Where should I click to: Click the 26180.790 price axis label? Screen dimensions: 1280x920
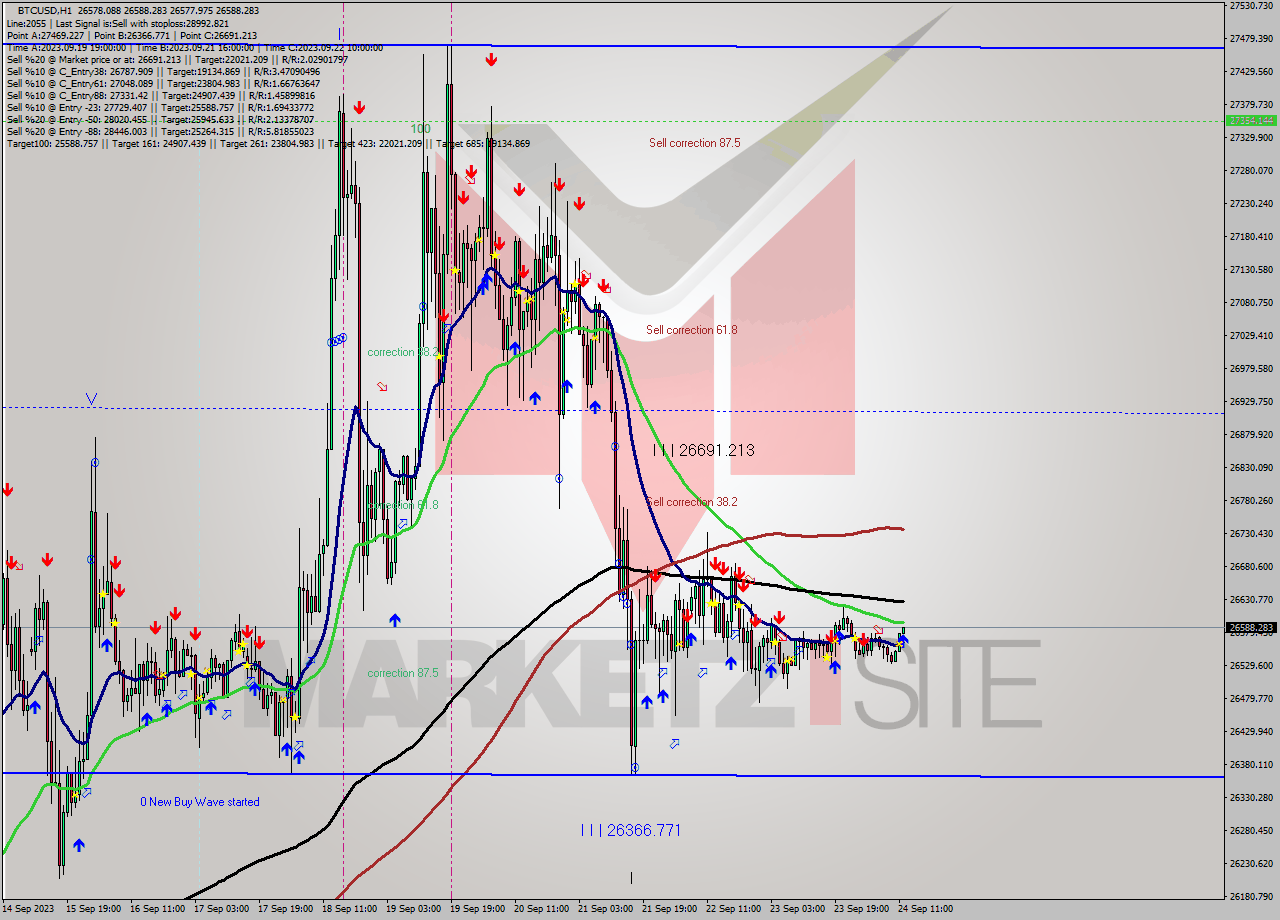tap(1251, 896)
